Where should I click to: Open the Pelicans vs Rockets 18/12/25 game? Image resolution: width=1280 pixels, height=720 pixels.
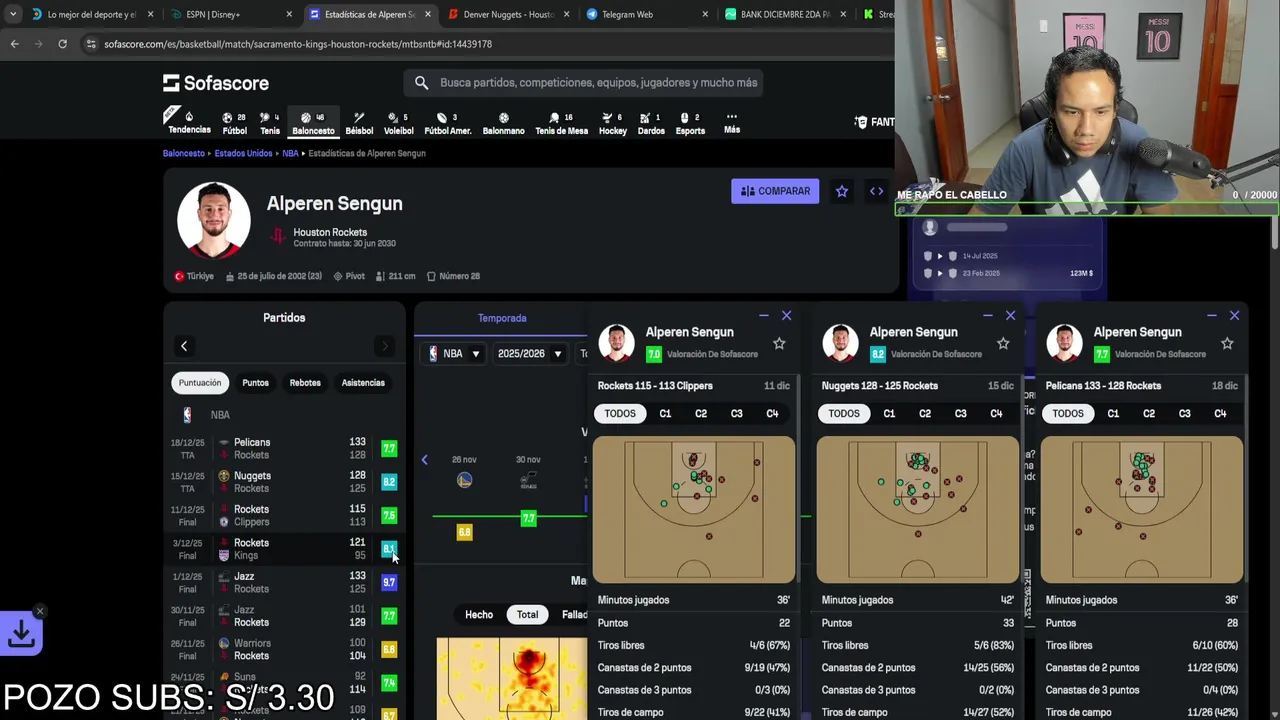[x=284, y=449]
